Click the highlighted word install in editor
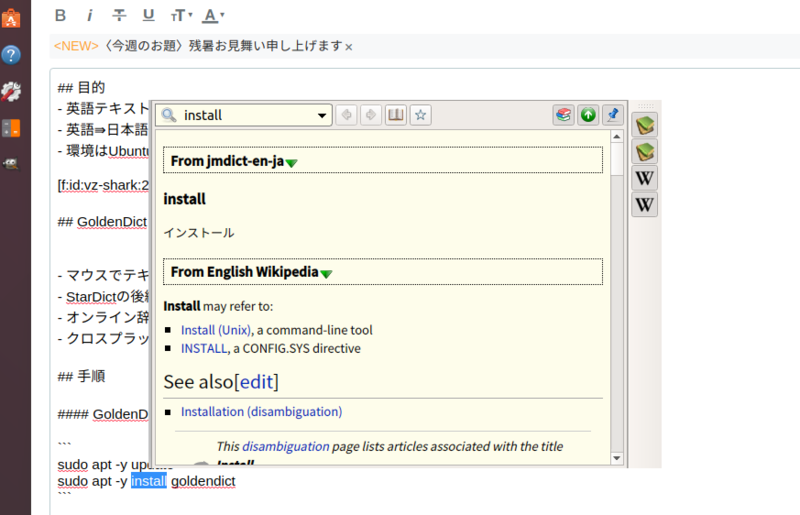This screenshot has height=515, width=800. click(148, 481)
